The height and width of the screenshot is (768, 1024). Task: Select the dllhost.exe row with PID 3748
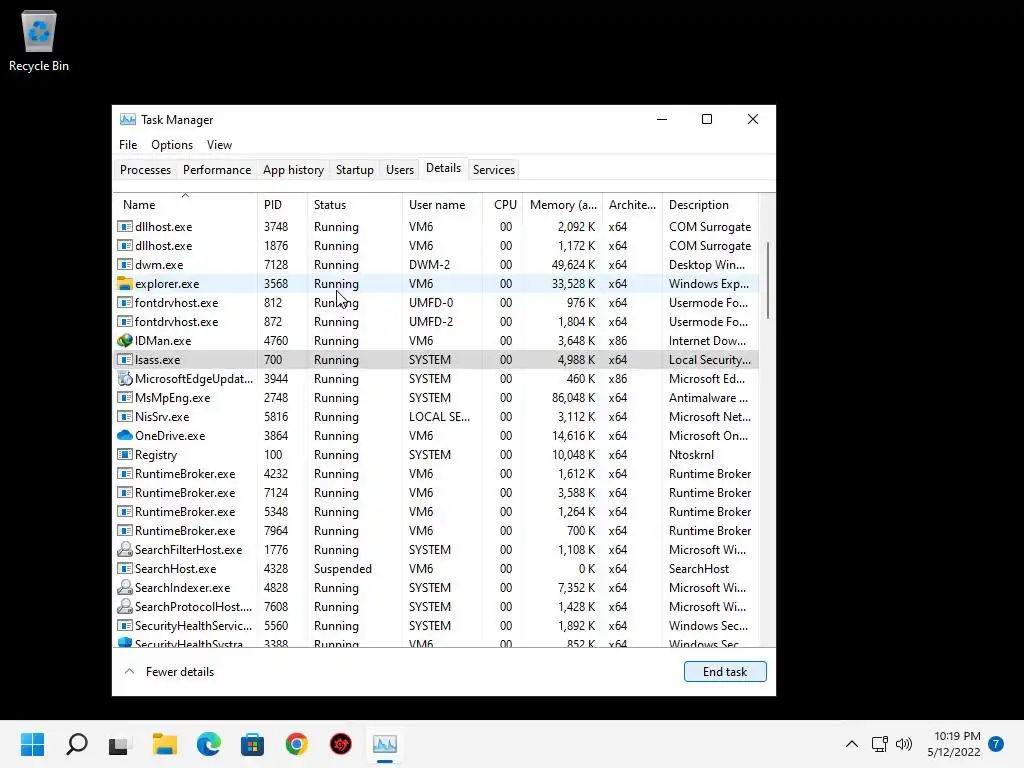(436, 227)
